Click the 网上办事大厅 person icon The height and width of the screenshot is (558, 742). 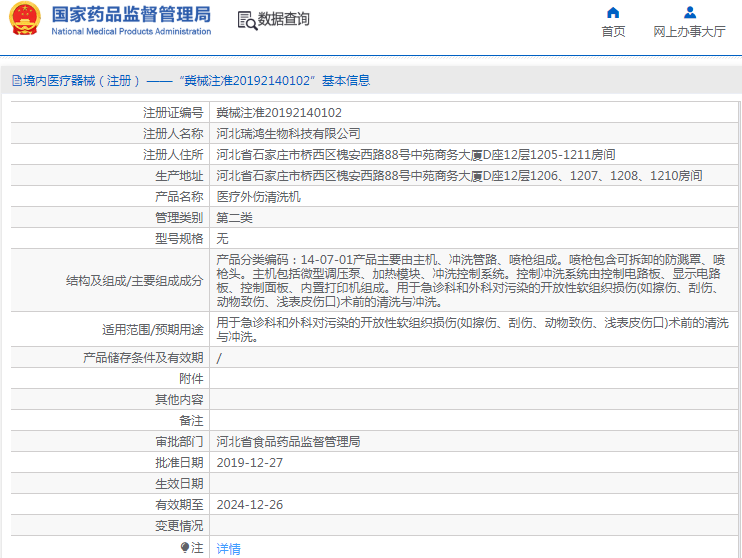click(x=689, y=13)
